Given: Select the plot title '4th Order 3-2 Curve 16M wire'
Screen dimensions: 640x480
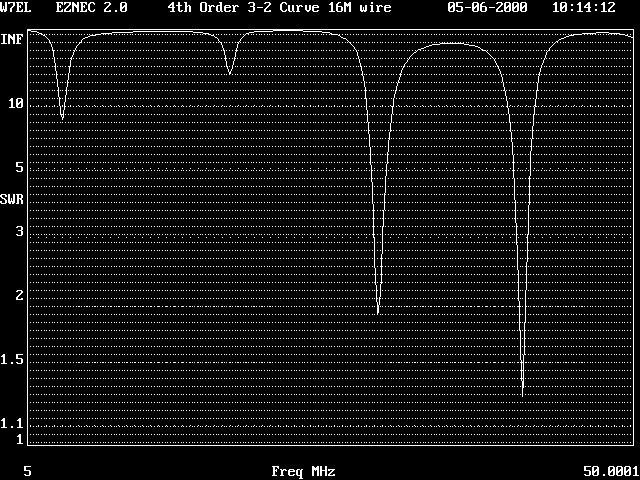Looking at the screenshot, I should 279,7.
